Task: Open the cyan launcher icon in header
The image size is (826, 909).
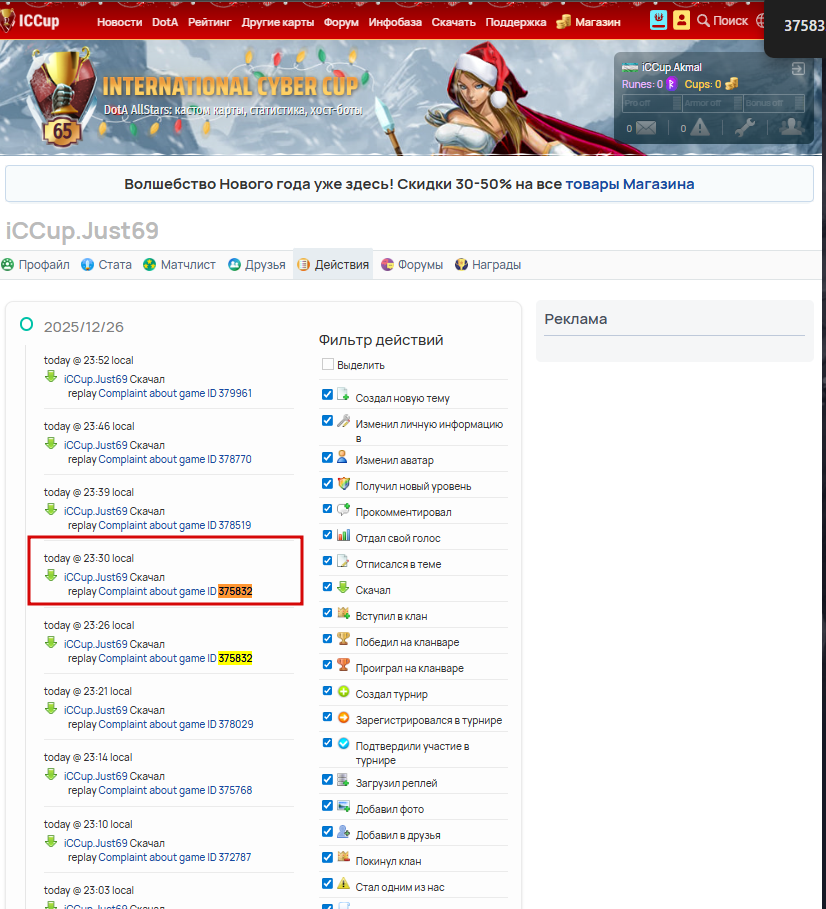Action: coord(658,20)
